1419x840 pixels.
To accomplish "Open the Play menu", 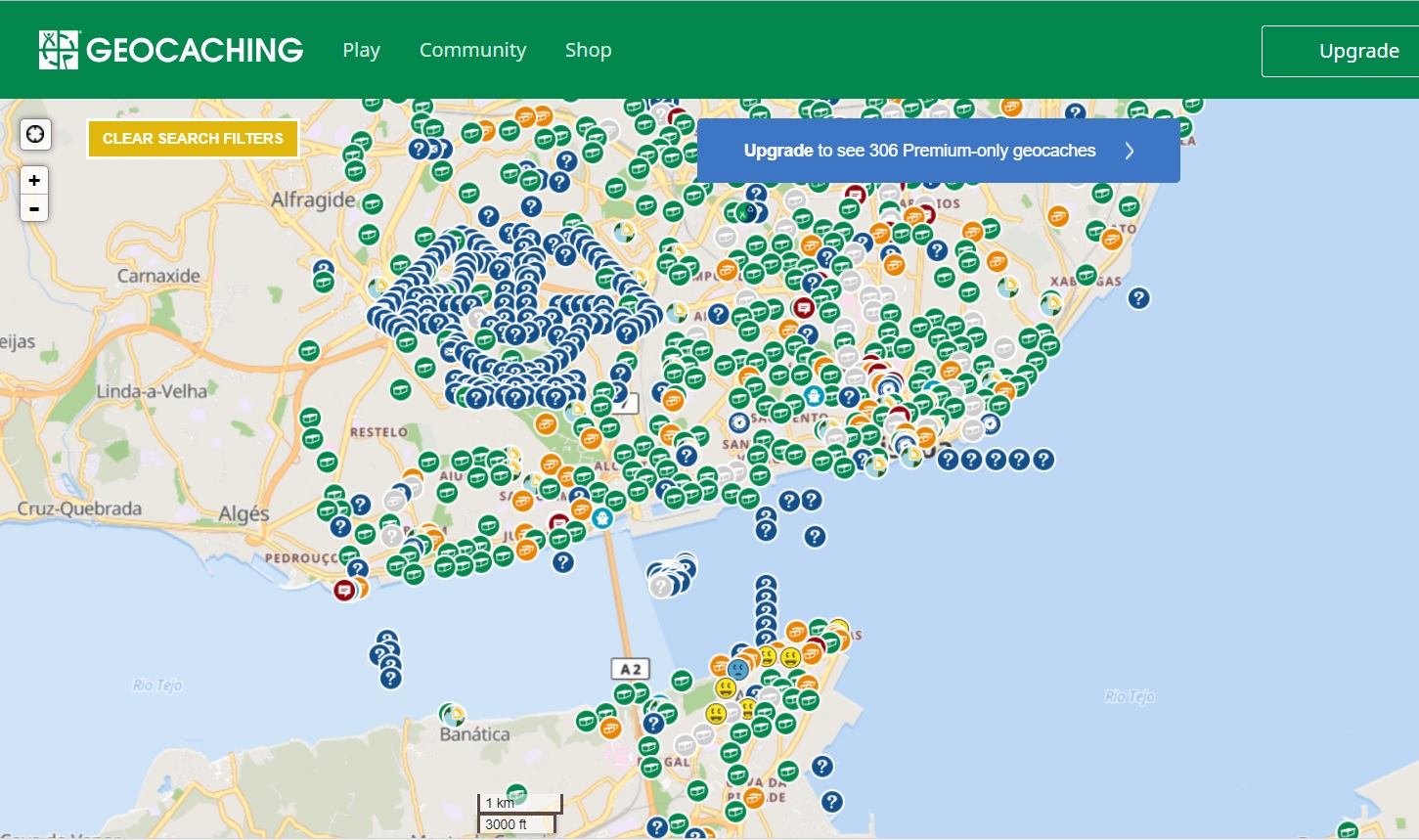I will coord(361,50).
